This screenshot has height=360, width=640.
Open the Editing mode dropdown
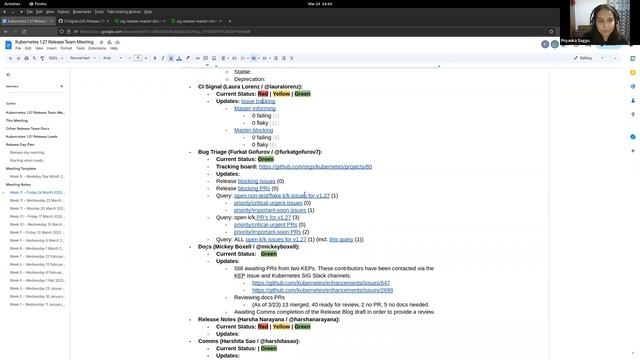click(x=588, y=58)
